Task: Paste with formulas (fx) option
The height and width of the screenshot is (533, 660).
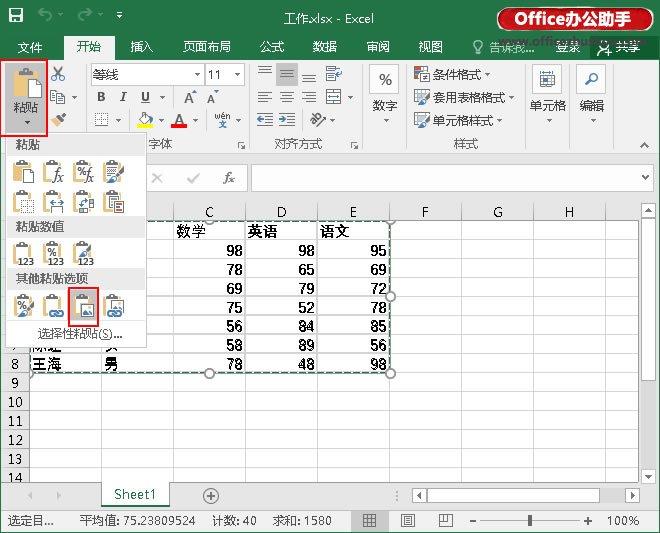Action: [x=53, y=172]
